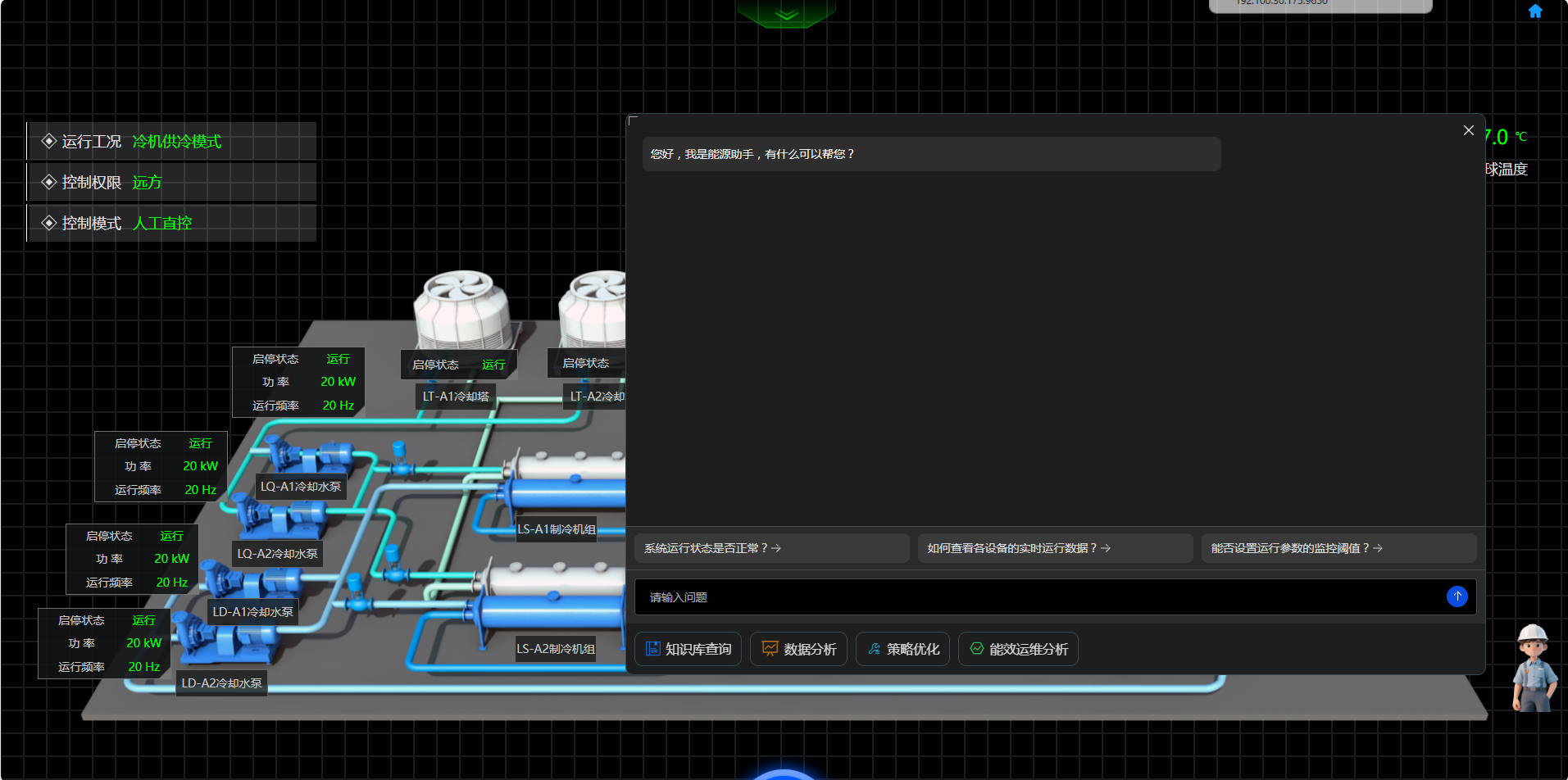Select the LT-A1冷却塔 label
Viewport: 1568px width, 780px height.
tap(456, 397)
